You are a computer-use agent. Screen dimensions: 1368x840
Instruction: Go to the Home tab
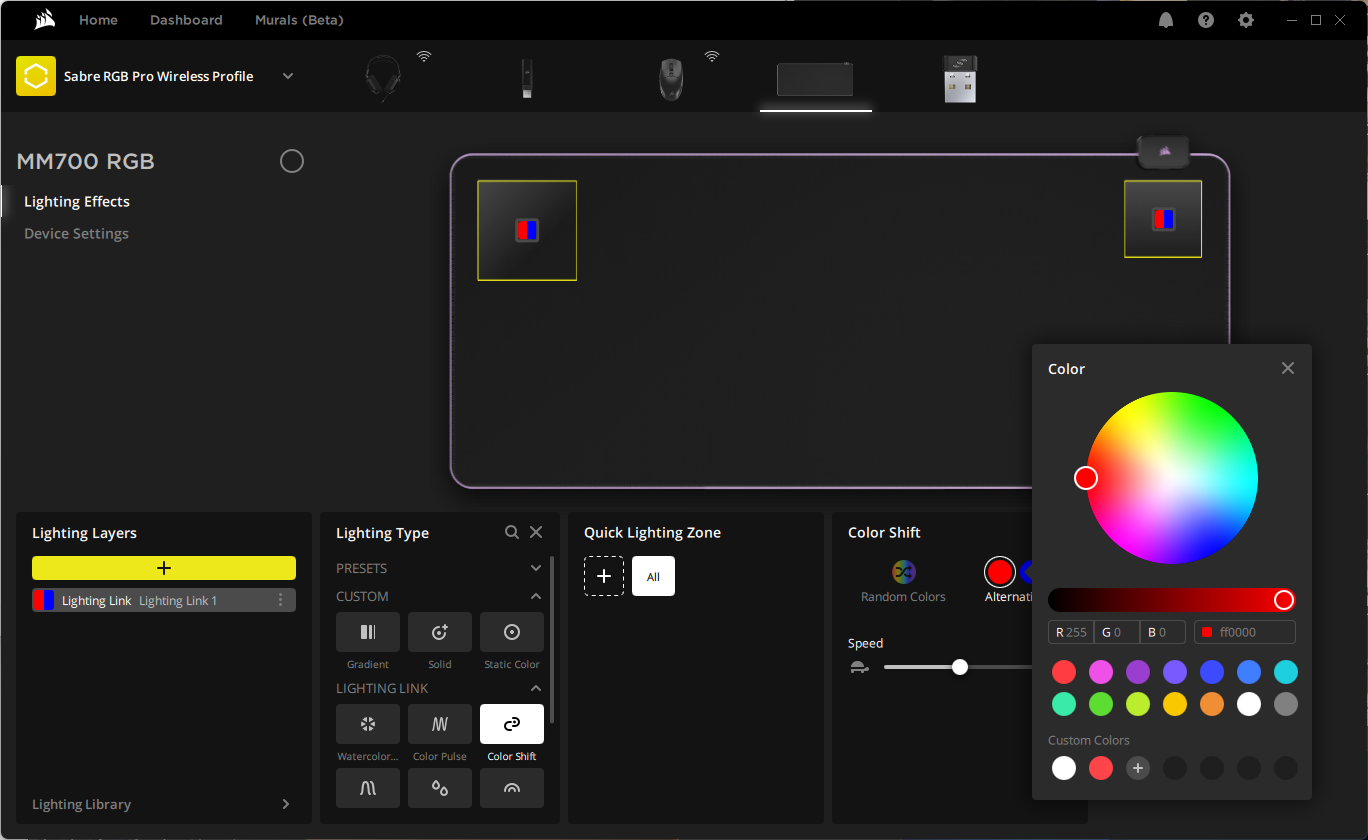[98, 20]
